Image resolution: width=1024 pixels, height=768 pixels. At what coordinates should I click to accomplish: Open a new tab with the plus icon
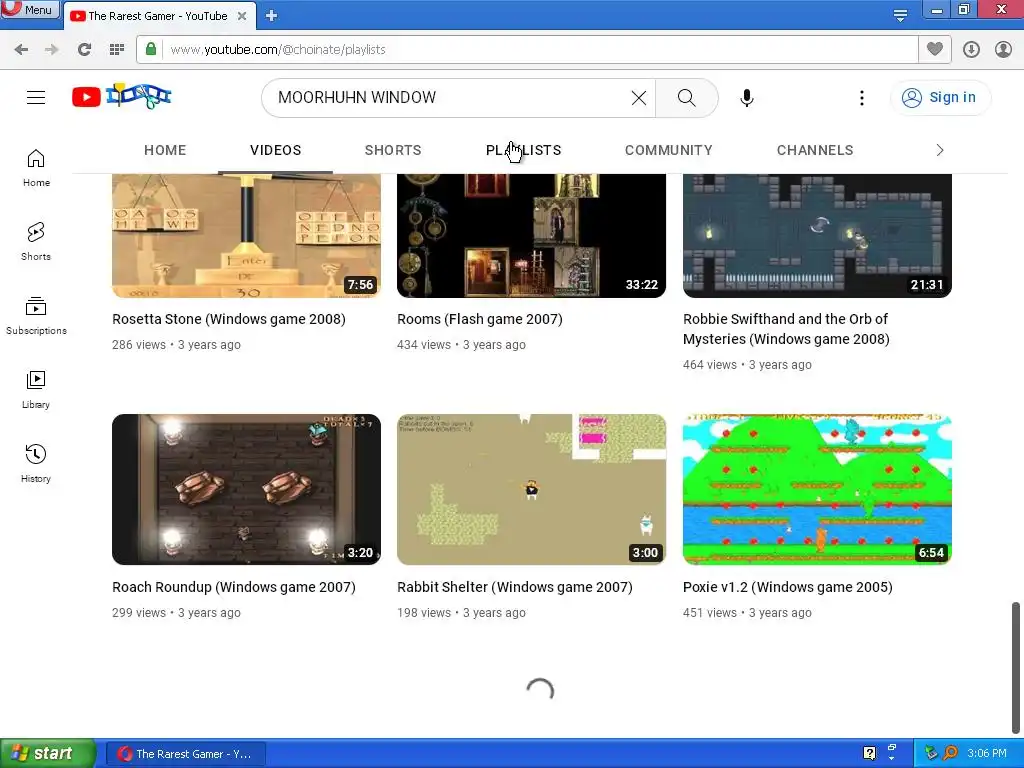click(x=271, y=16)
